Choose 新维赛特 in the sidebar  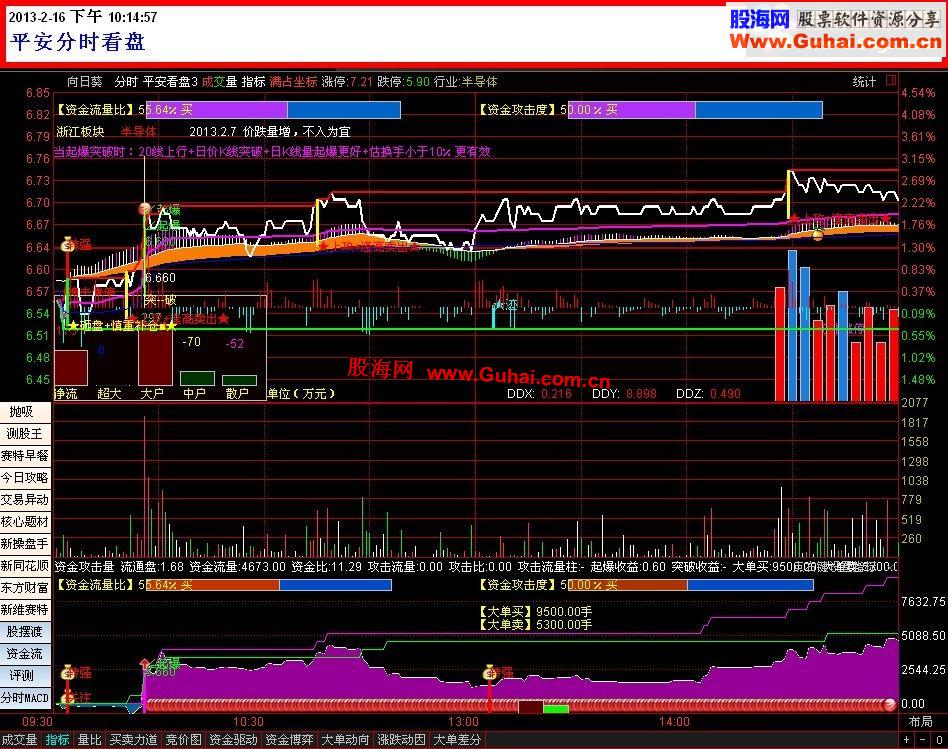25,610
